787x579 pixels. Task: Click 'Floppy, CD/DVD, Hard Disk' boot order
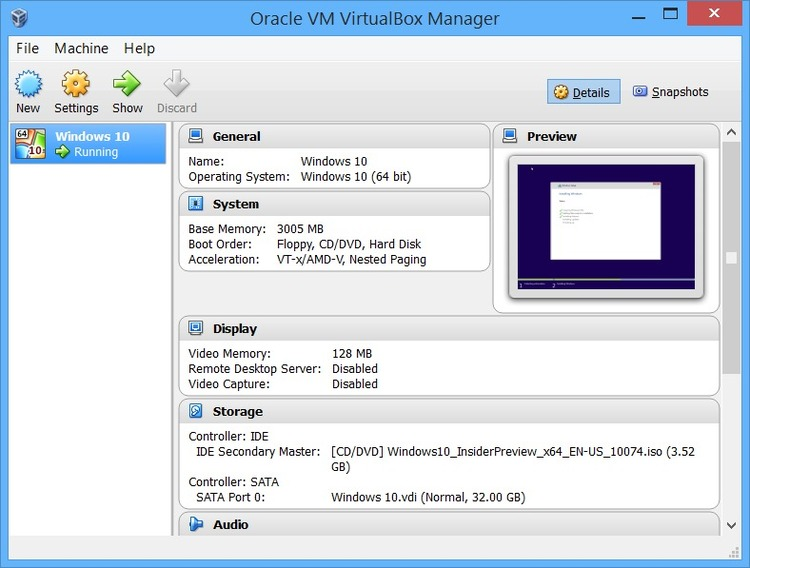pyautogui.click(x=349, y=244)
